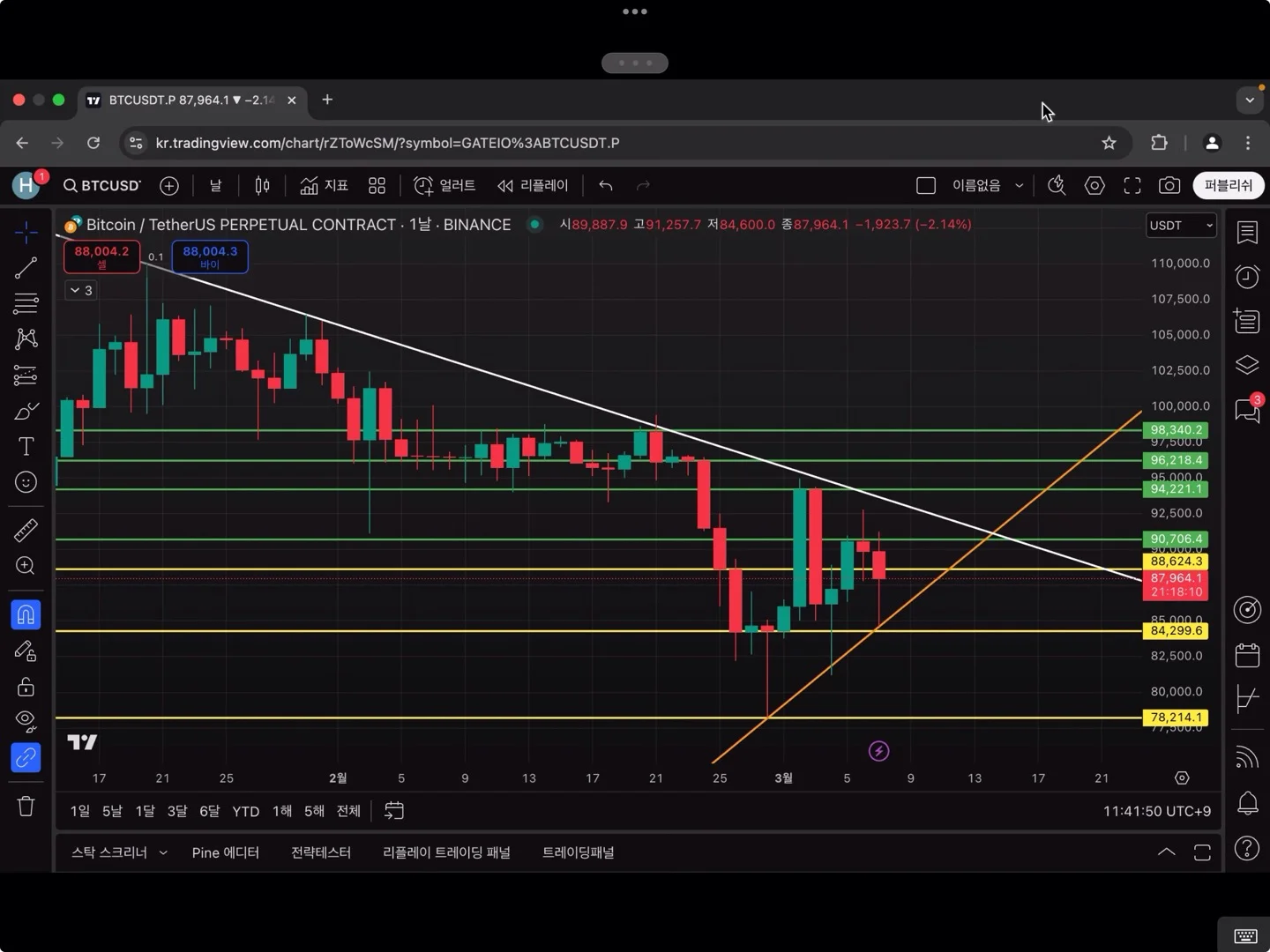Toggle stay in drawing mode
Image resolution: width=1270 pixels, height=952 pixels.
click(x=26, y=651)
